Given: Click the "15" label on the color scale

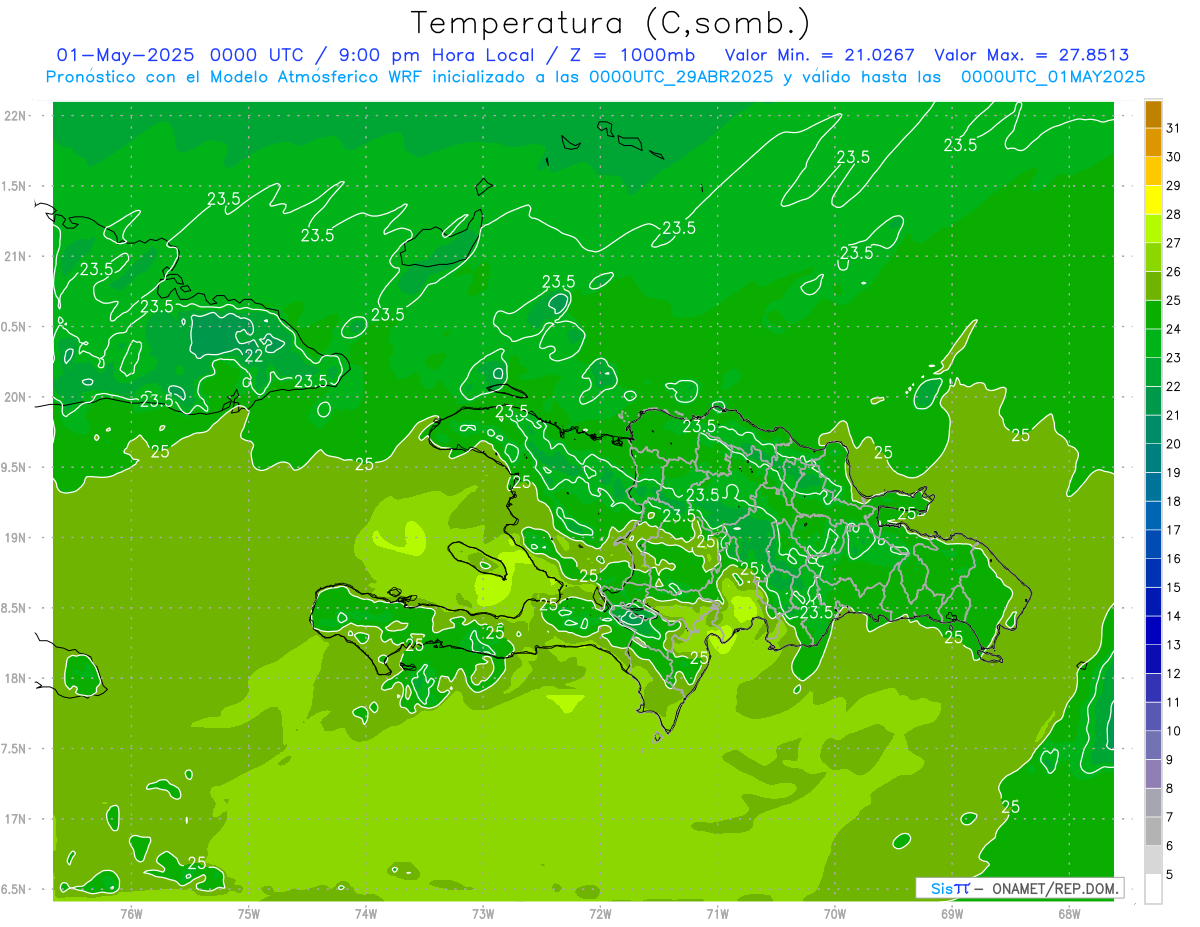Looking at the screenshot, I should pyautogui.click(x=1174, y=587).
